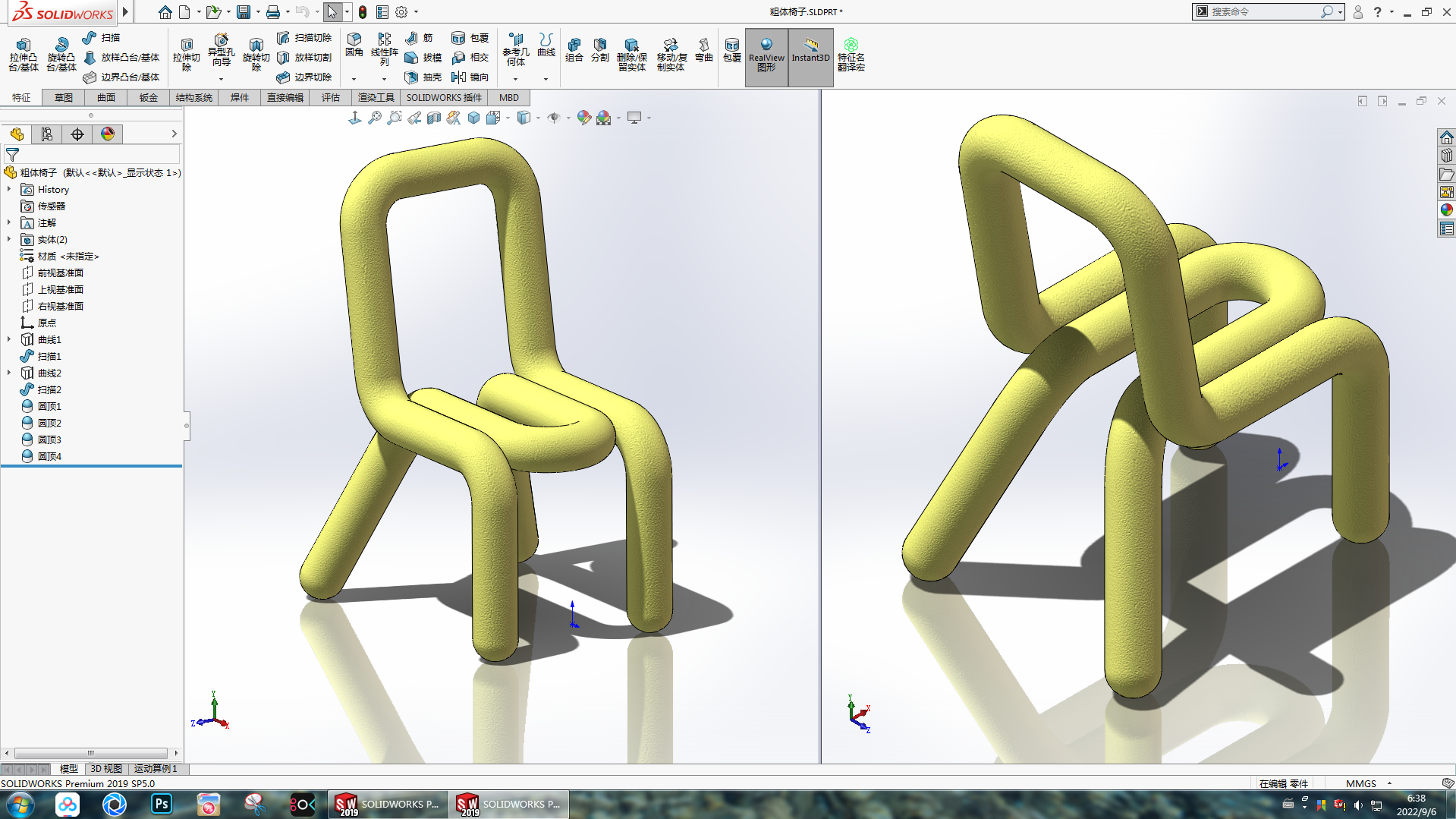Click the 拔模 draft tool
Screen dimensions: 1456x819
423,58
